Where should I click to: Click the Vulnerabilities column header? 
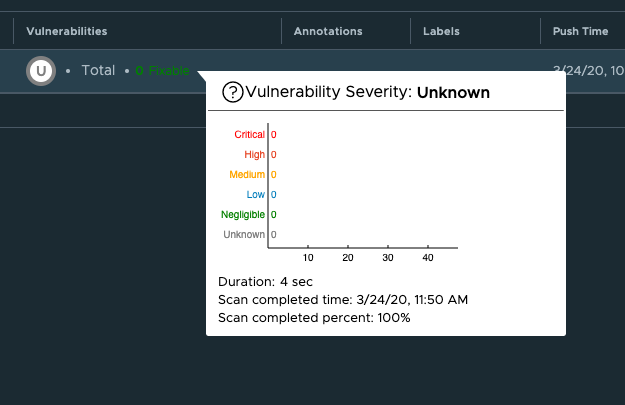(67, 31)
